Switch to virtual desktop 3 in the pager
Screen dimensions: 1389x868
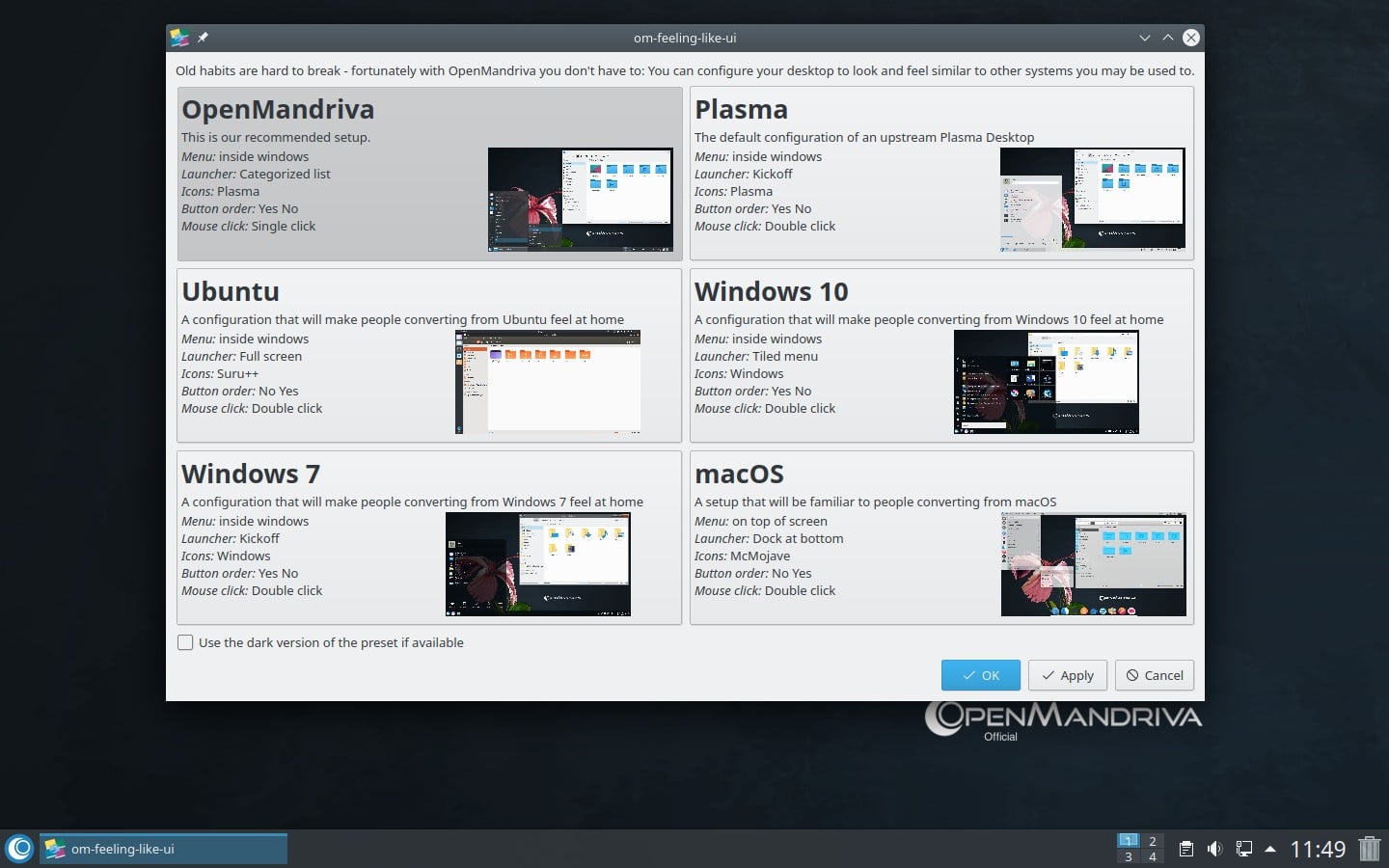click(1128, 856)
